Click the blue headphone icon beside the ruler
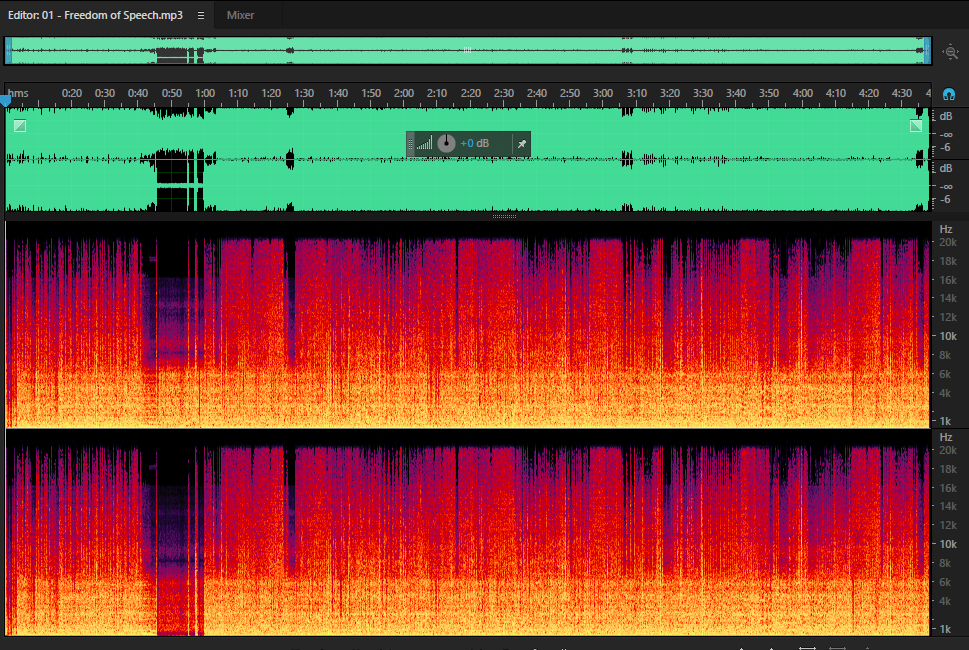This screenshot has height=650, width=969. point(949,94)
